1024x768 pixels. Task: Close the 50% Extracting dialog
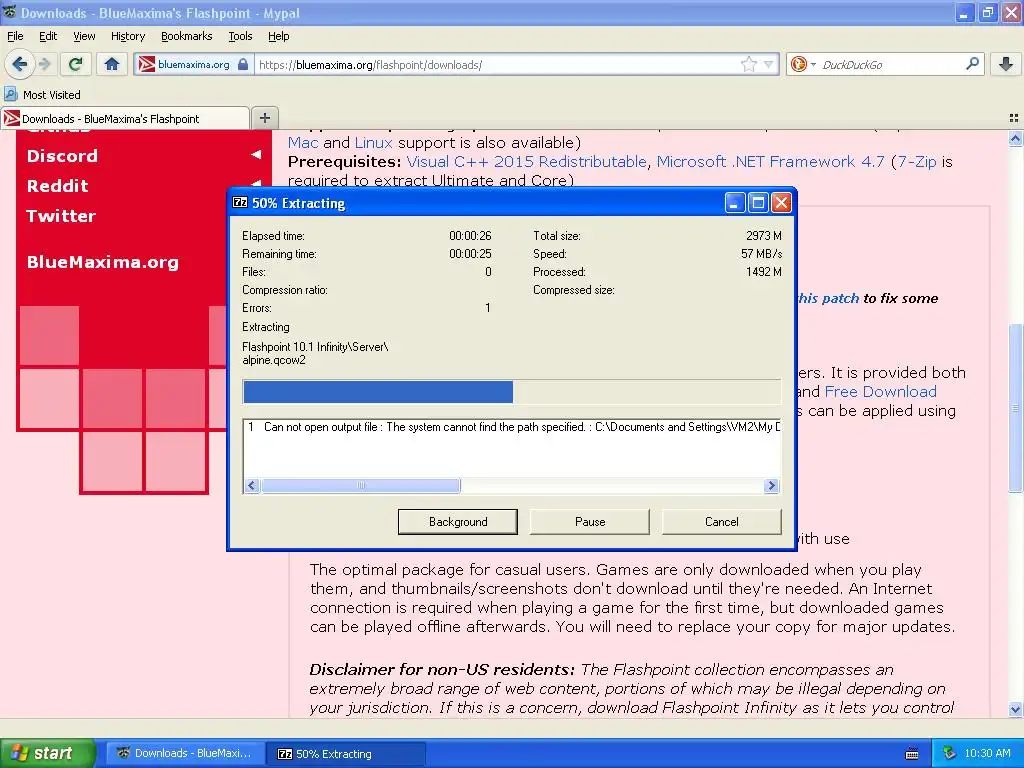781,203
